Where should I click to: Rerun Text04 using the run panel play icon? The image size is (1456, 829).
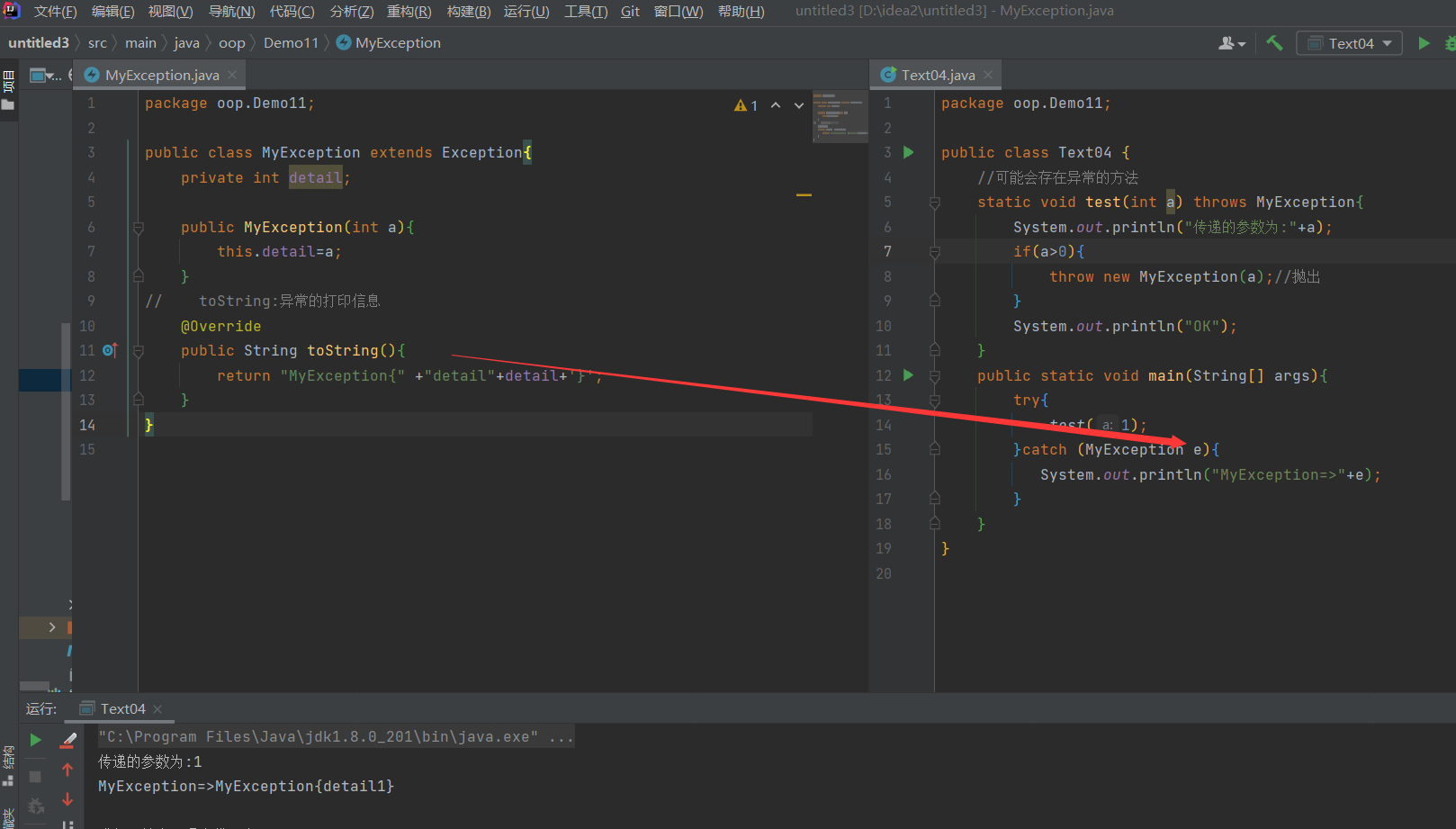(x=36, y=740)
